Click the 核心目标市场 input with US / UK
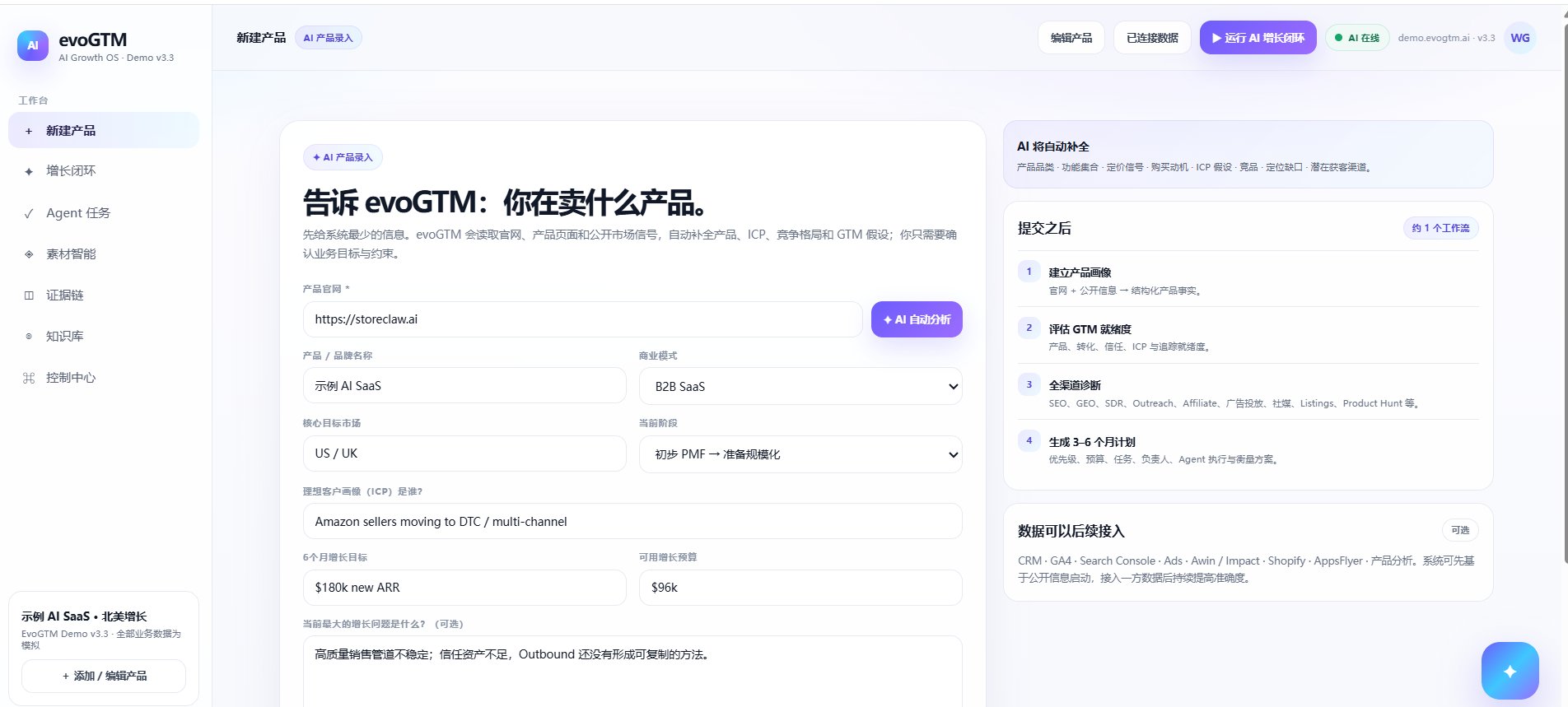1568x707 pixels. click(x=464, y=454)
